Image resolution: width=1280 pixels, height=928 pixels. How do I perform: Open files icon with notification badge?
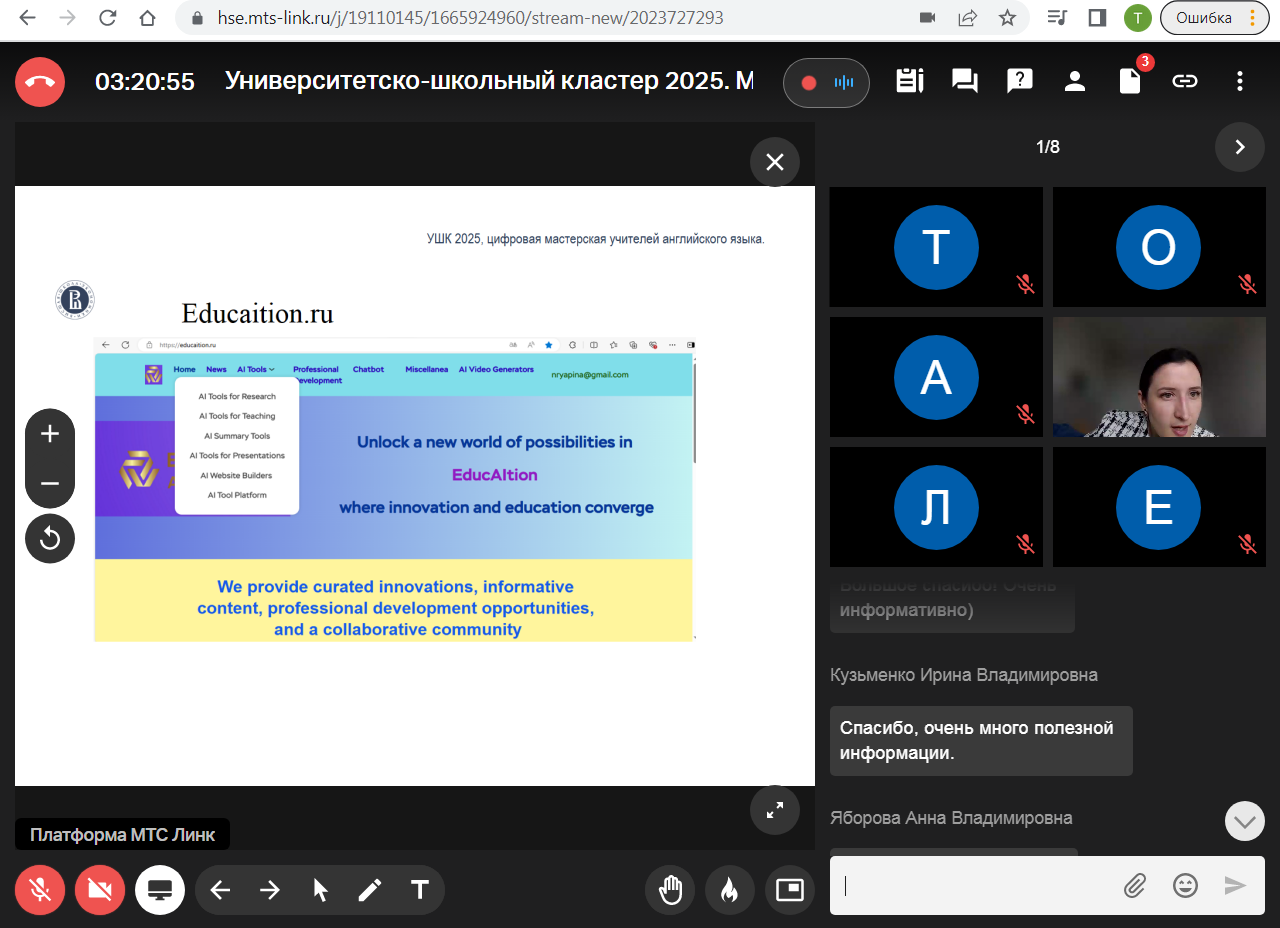pyautogui.click(x=1130, y=82)
